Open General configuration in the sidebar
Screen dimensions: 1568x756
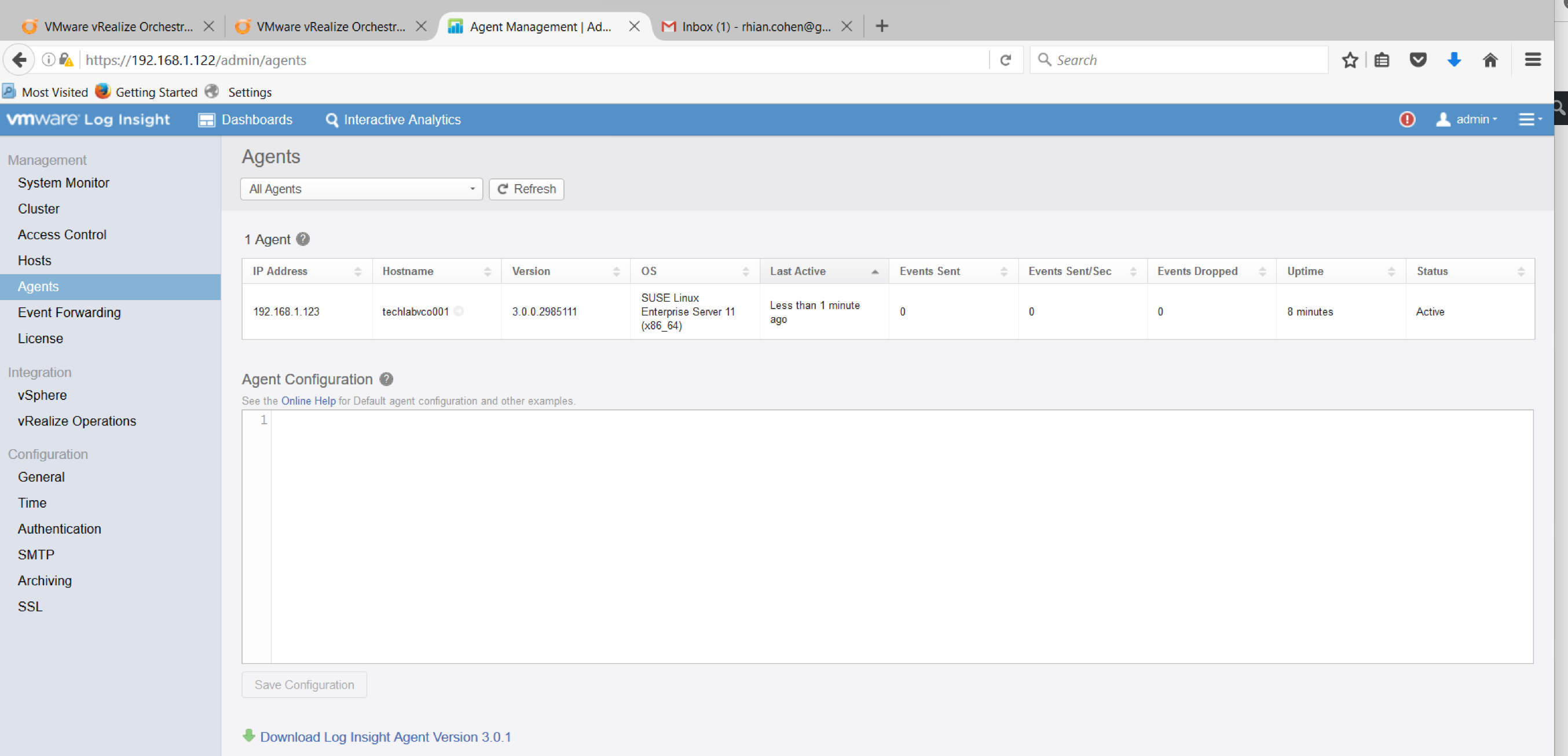click(x=41, y=477)
